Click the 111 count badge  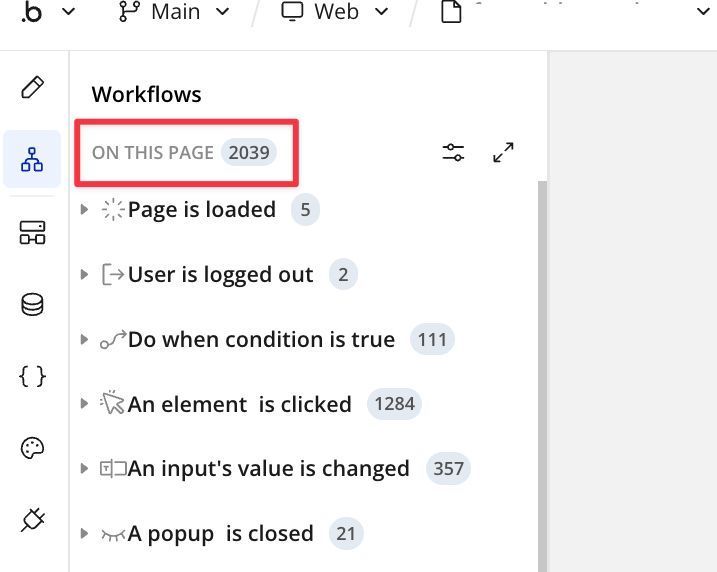(432, 339)
